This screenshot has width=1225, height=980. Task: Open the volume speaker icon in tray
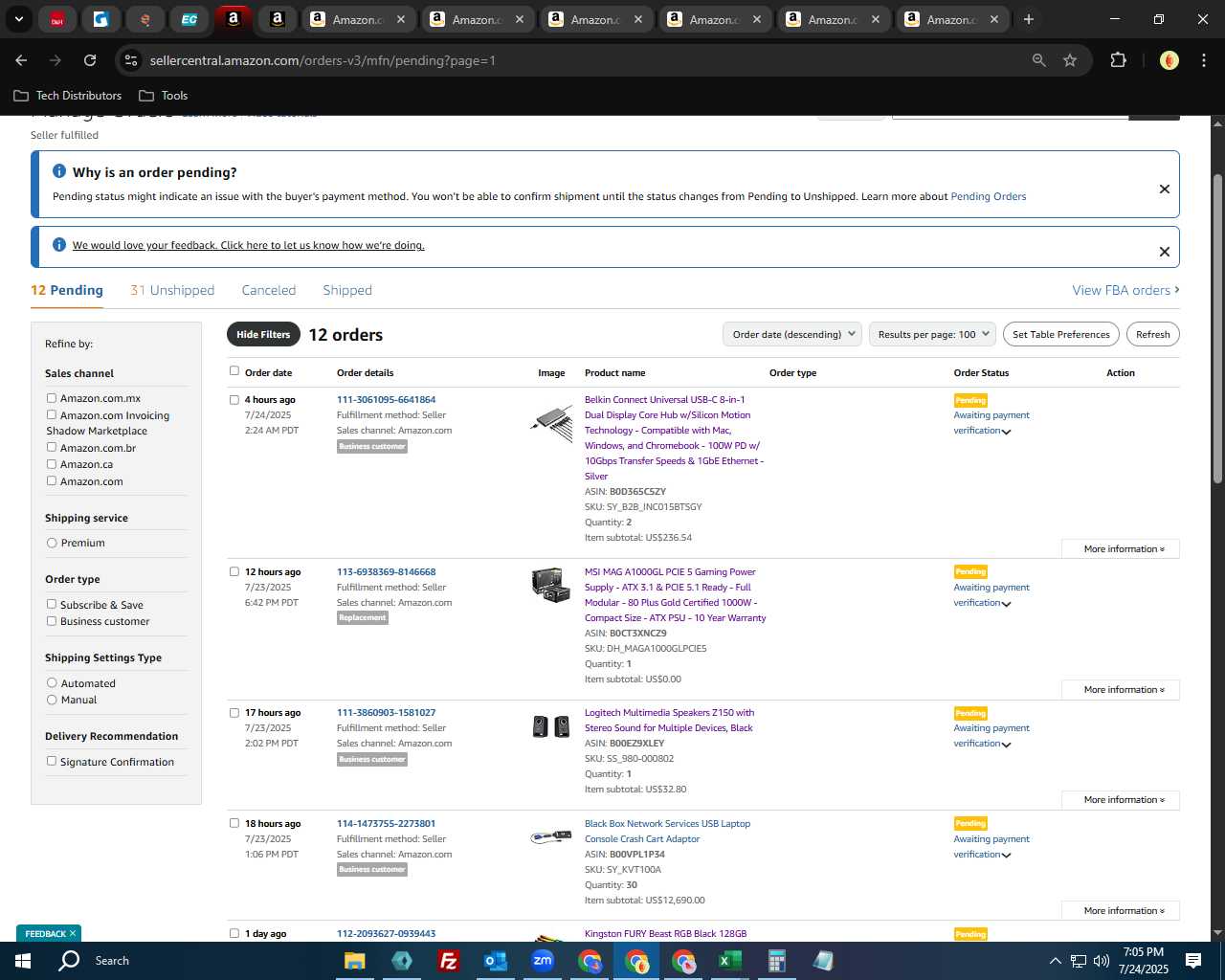(1101, 961)
